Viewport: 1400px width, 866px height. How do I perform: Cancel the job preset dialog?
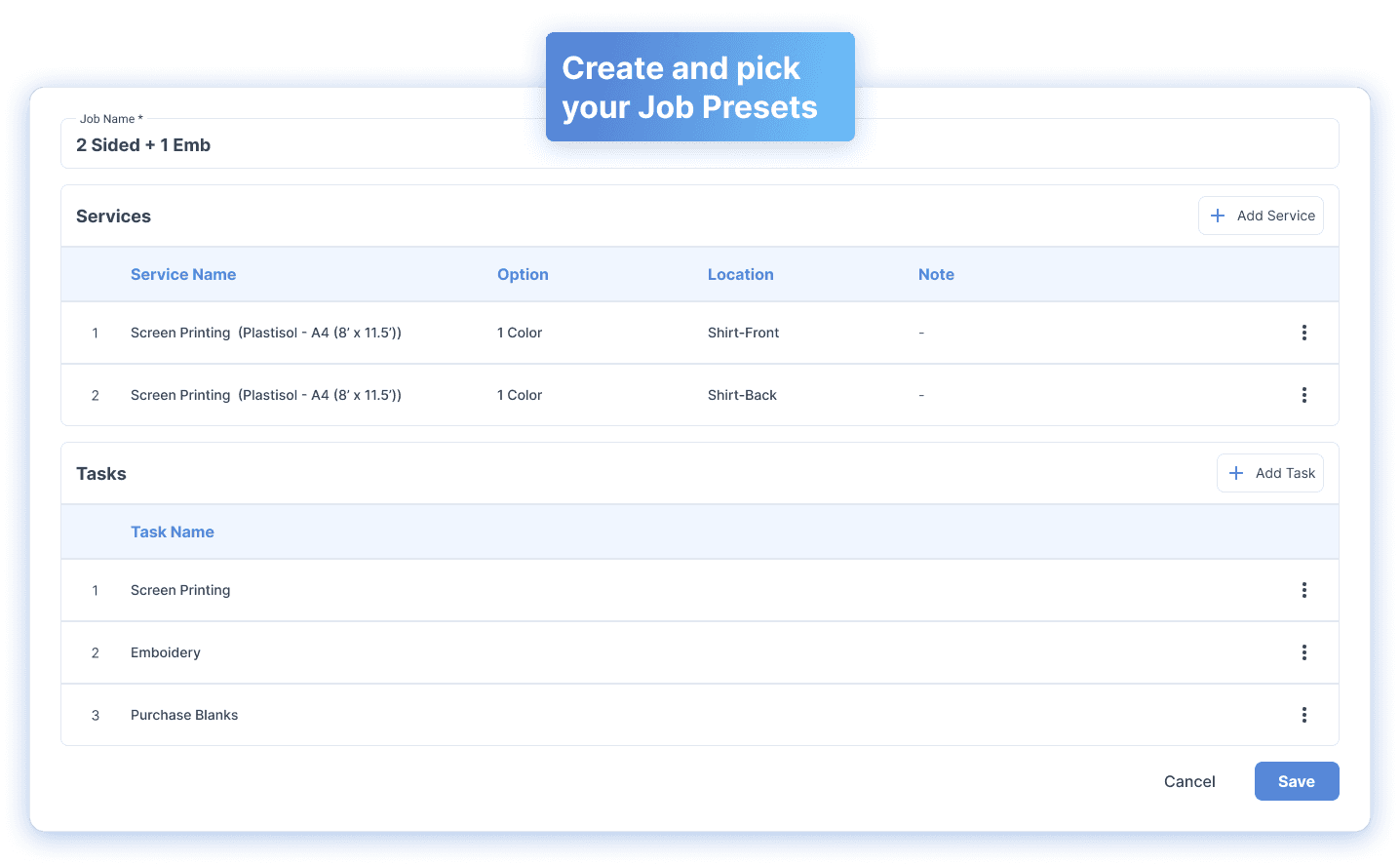[1188, 781]
